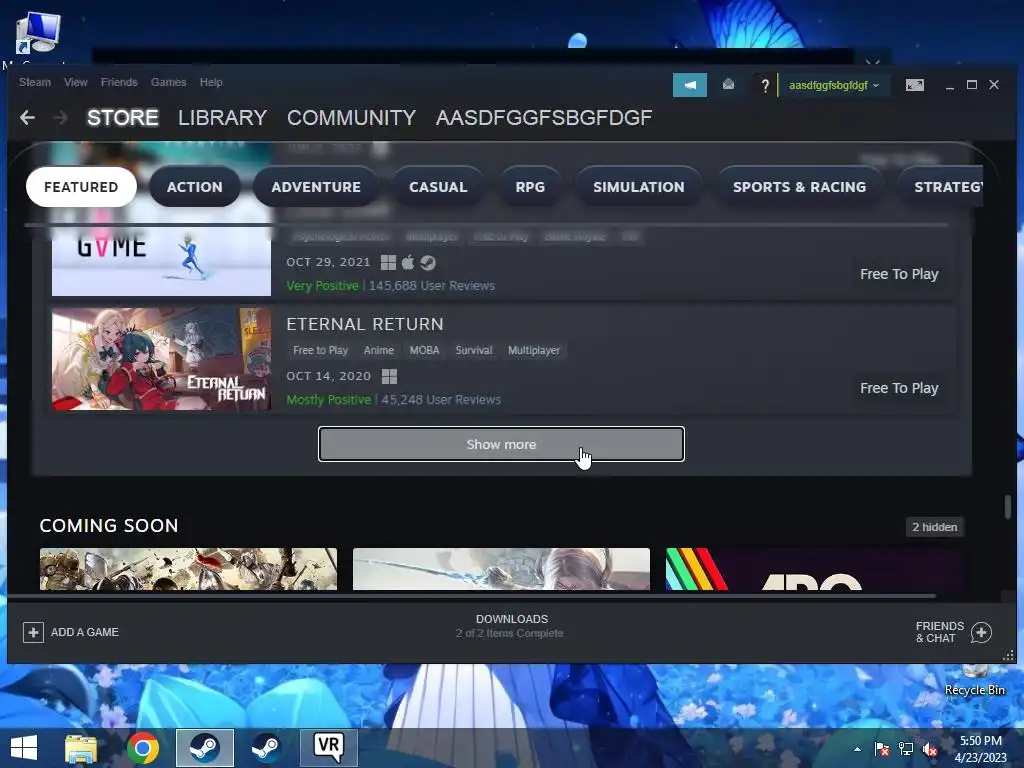Viewport: 1024px width, 768px height.
Task: Go to the STORE section
Action: click(123, 118)
